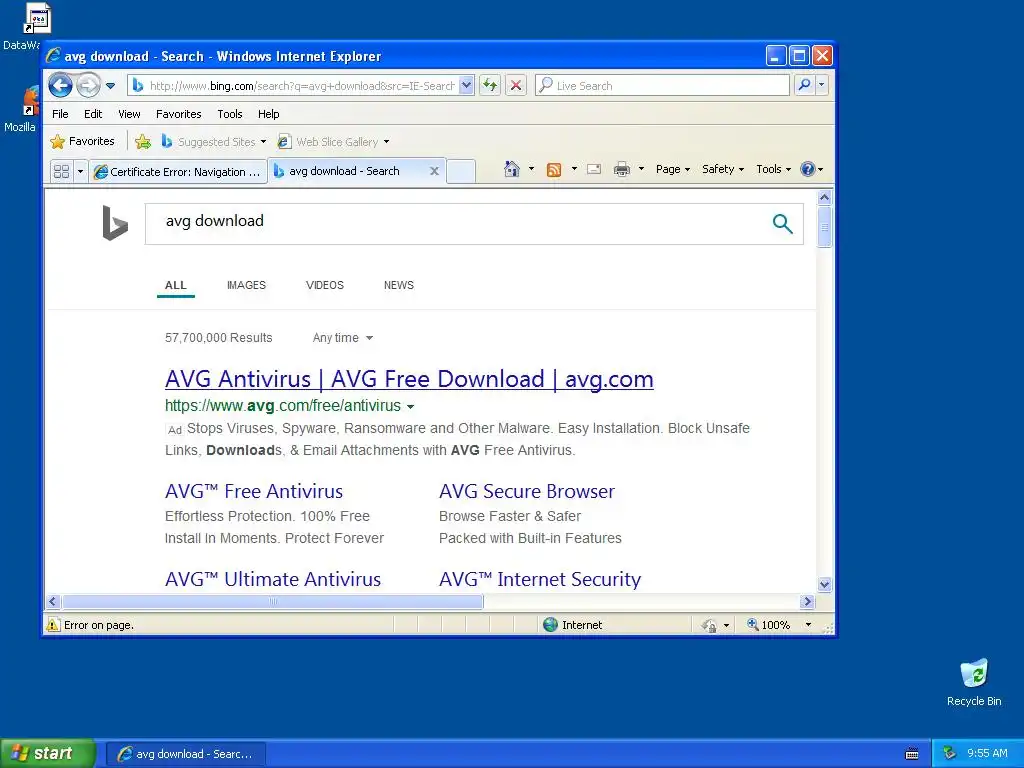This screenshot has width=1024, height=768.
Task: Click the Start button
Action: tap(48, 753)
